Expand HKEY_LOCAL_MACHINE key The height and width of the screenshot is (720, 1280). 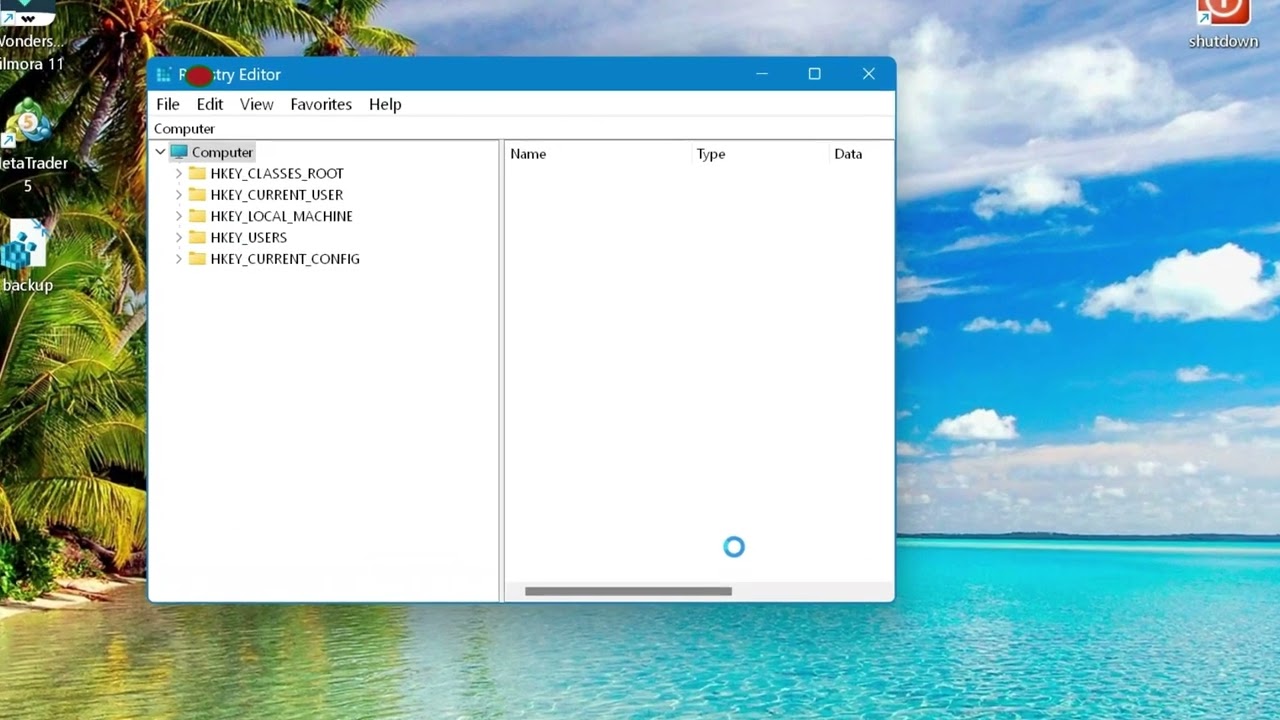pos(179,216)
